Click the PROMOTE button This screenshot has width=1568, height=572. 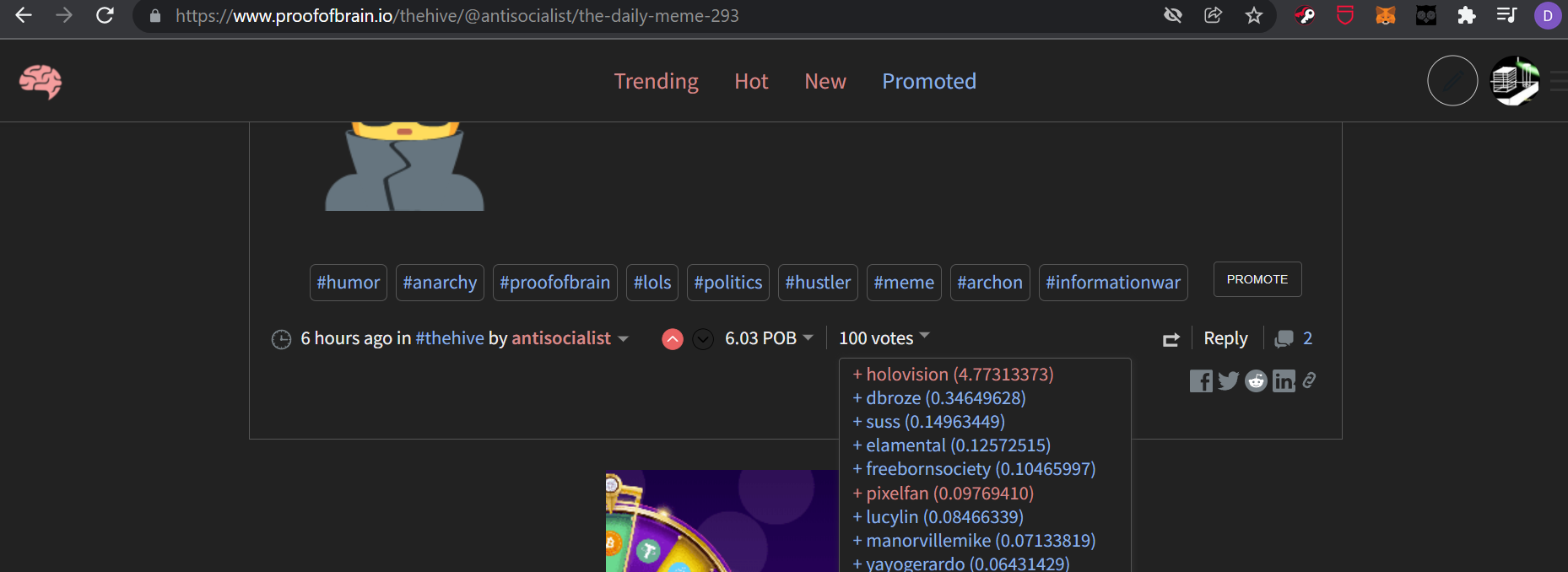(1257, 279)
